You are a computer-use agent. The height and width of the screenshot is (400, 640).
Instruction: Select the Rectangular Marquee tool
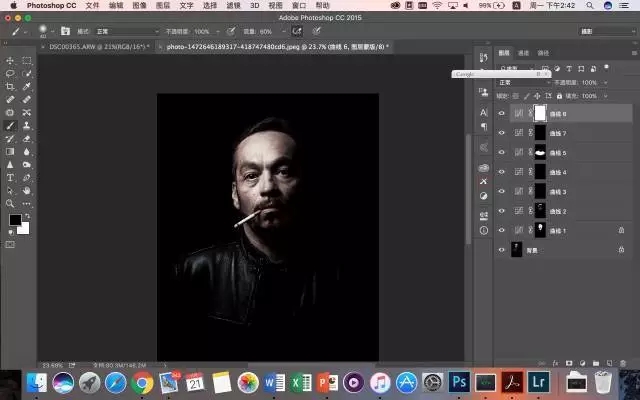[x=27, y=61]
